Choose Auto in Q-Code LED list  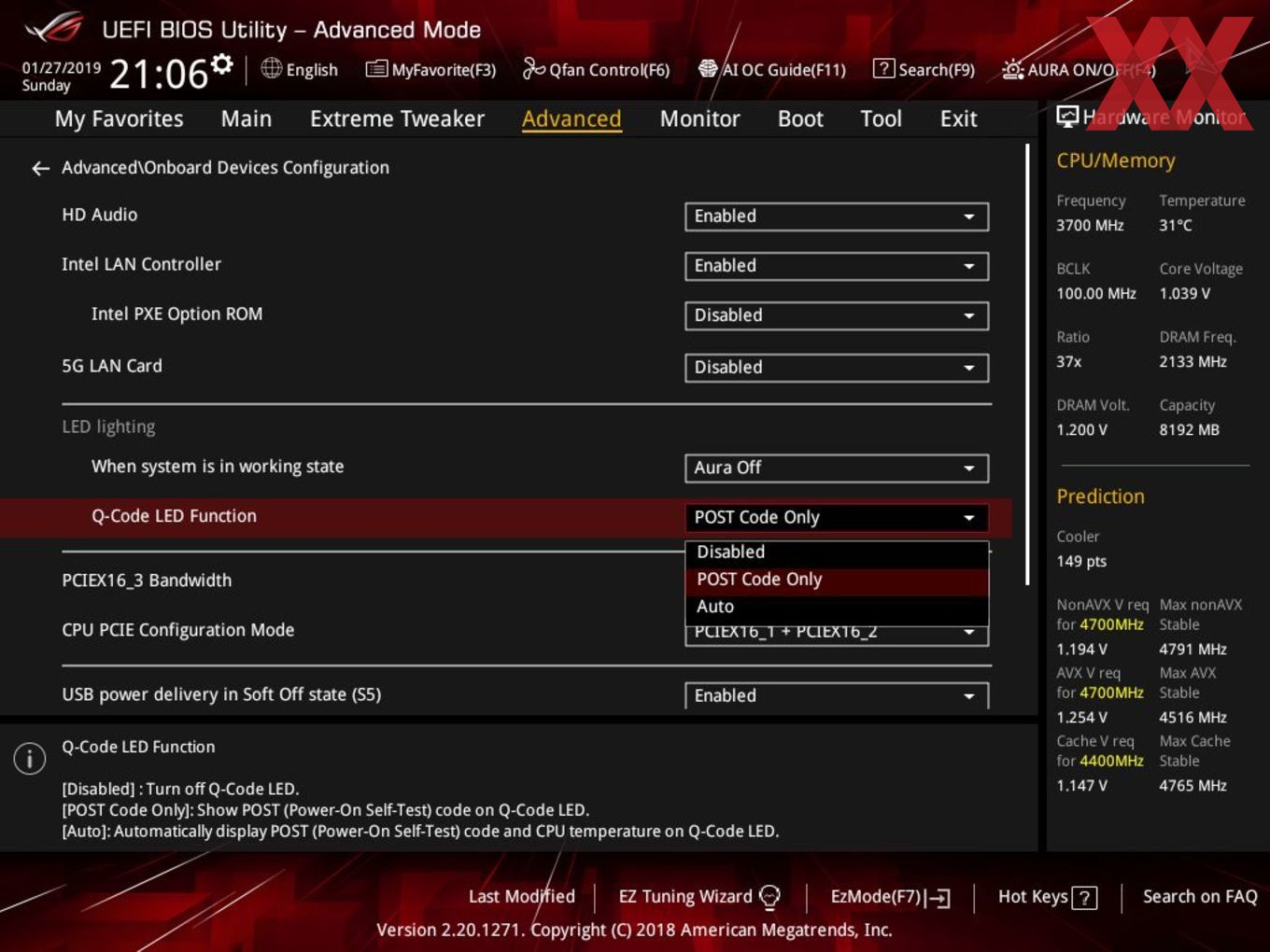(837, 608)
